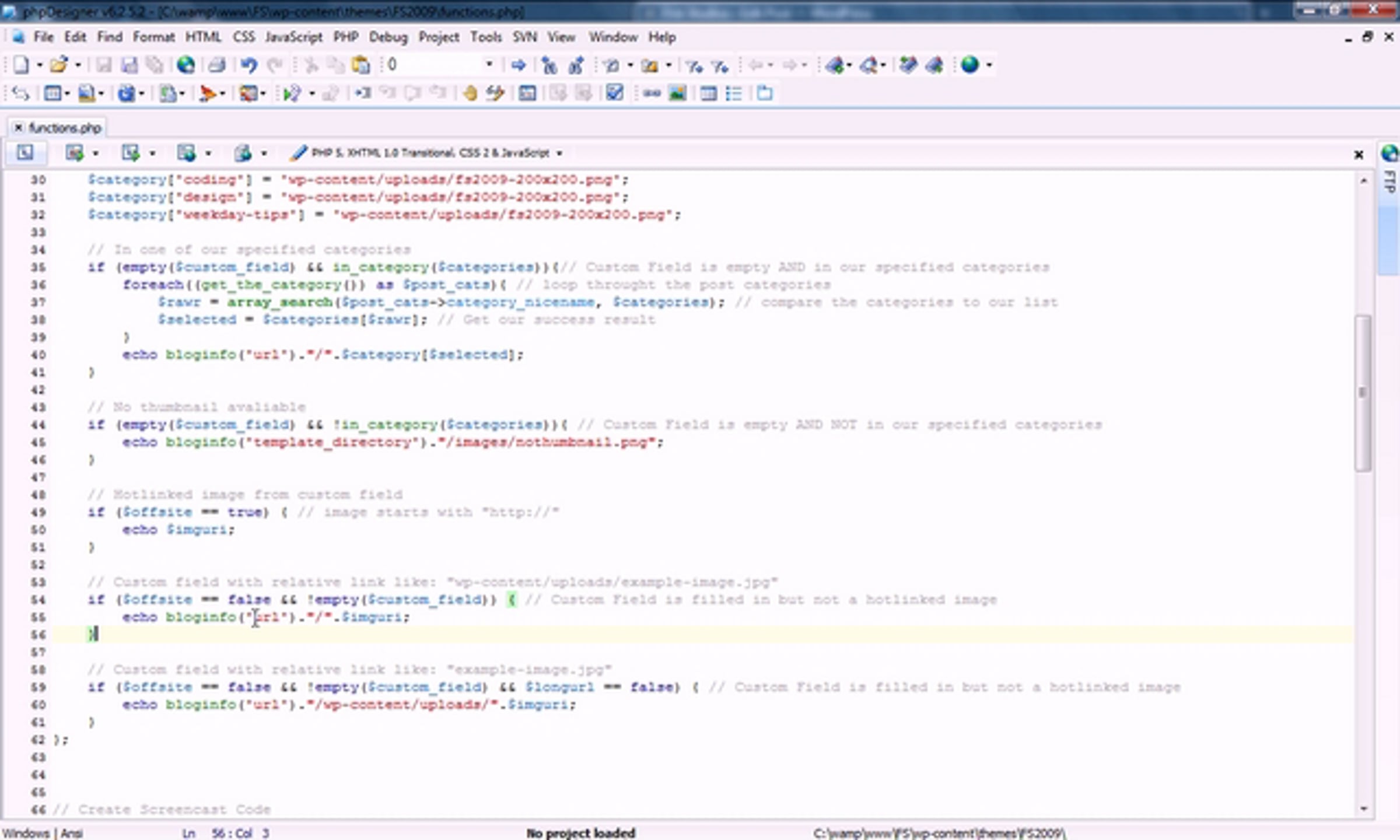Screen dimensions: 1400x840
Task: Click the Undo arrow icon
Action: 249,65
